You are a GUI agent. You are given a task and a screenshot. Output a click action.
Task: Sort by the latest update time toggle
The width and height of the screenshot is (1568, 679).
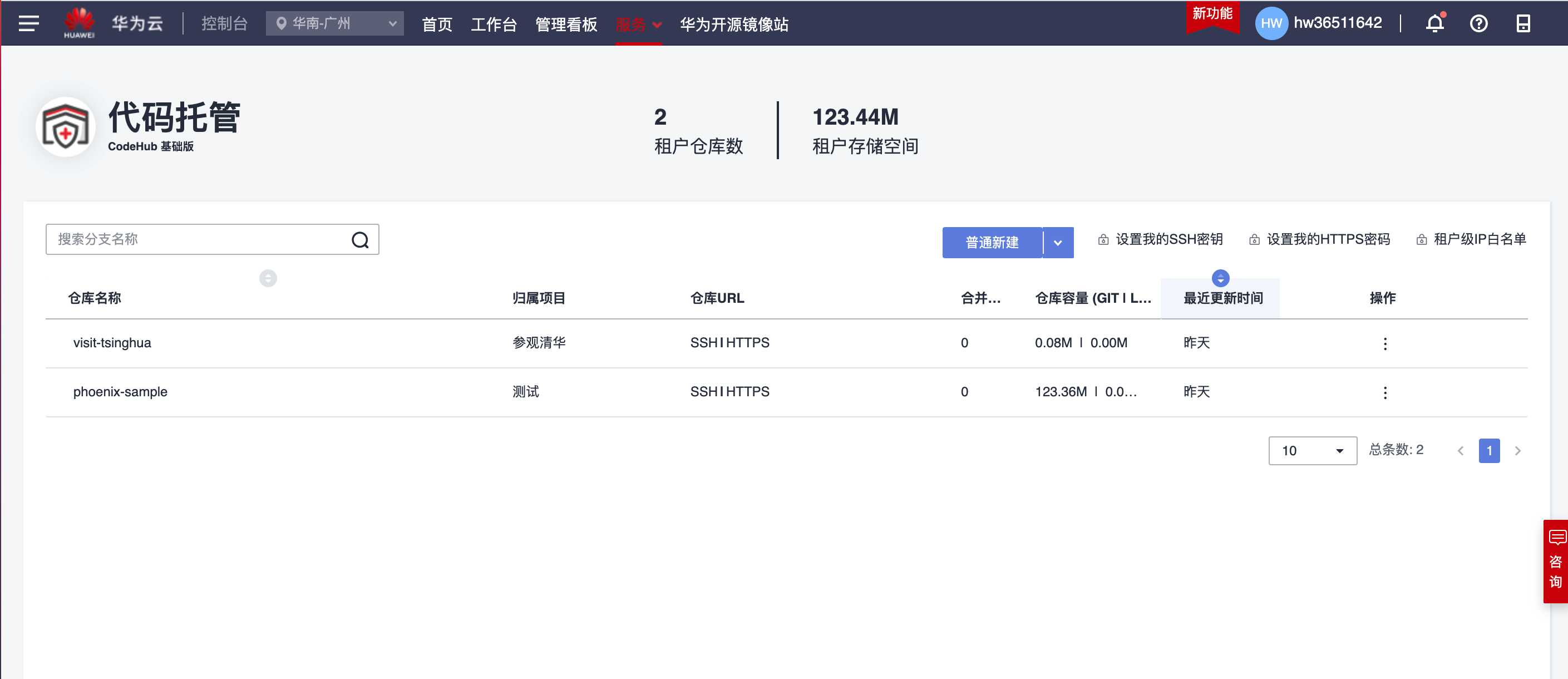coord(1220,278)
